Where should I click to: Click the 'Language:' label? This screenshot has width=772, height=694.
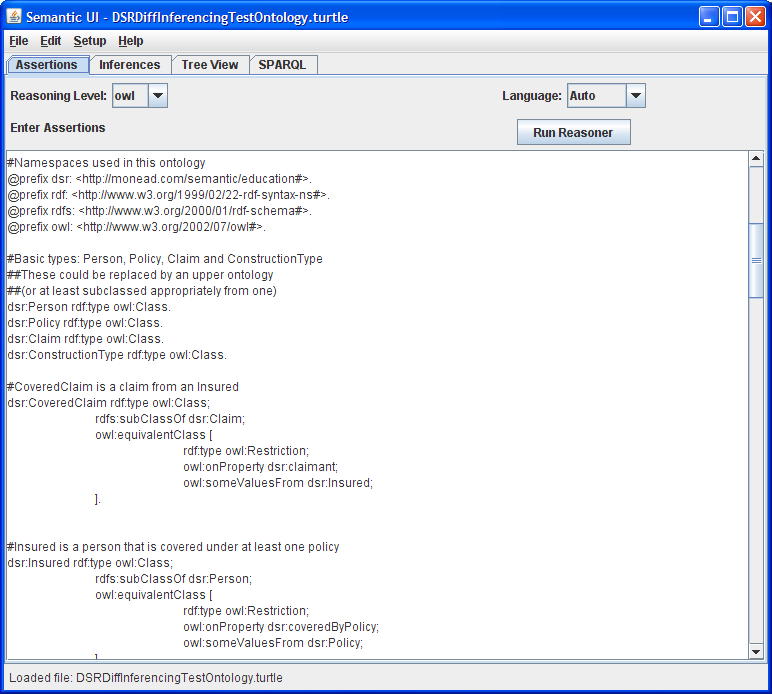pos(531,95)
